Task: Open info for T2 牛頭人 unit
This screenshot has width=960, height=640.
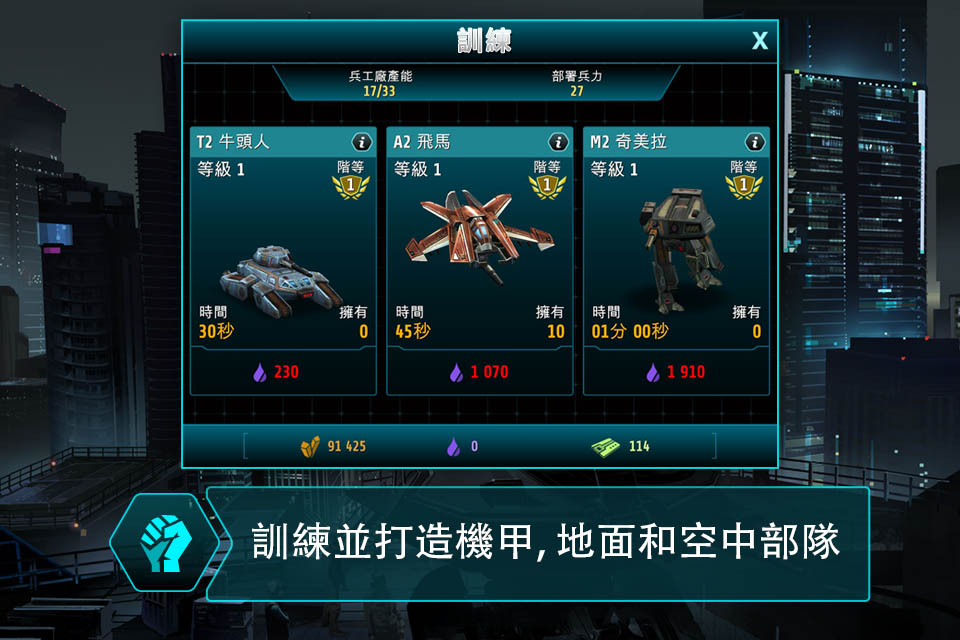Action: pyautogui.click(x=361, y=143)
